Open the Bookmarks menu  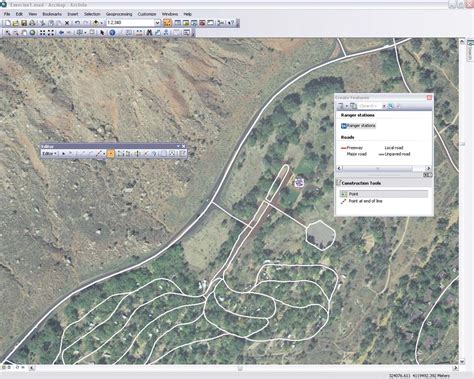(52, 14)
